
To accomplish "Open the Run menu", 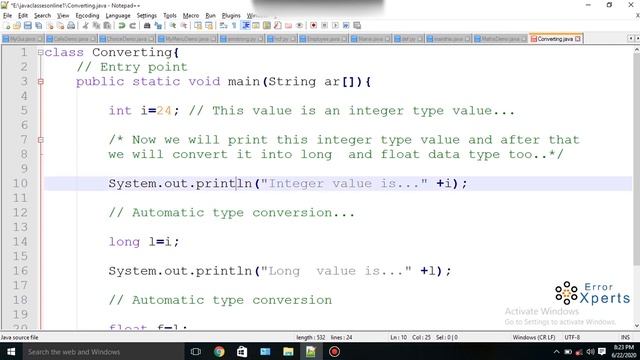I will 210,16.
